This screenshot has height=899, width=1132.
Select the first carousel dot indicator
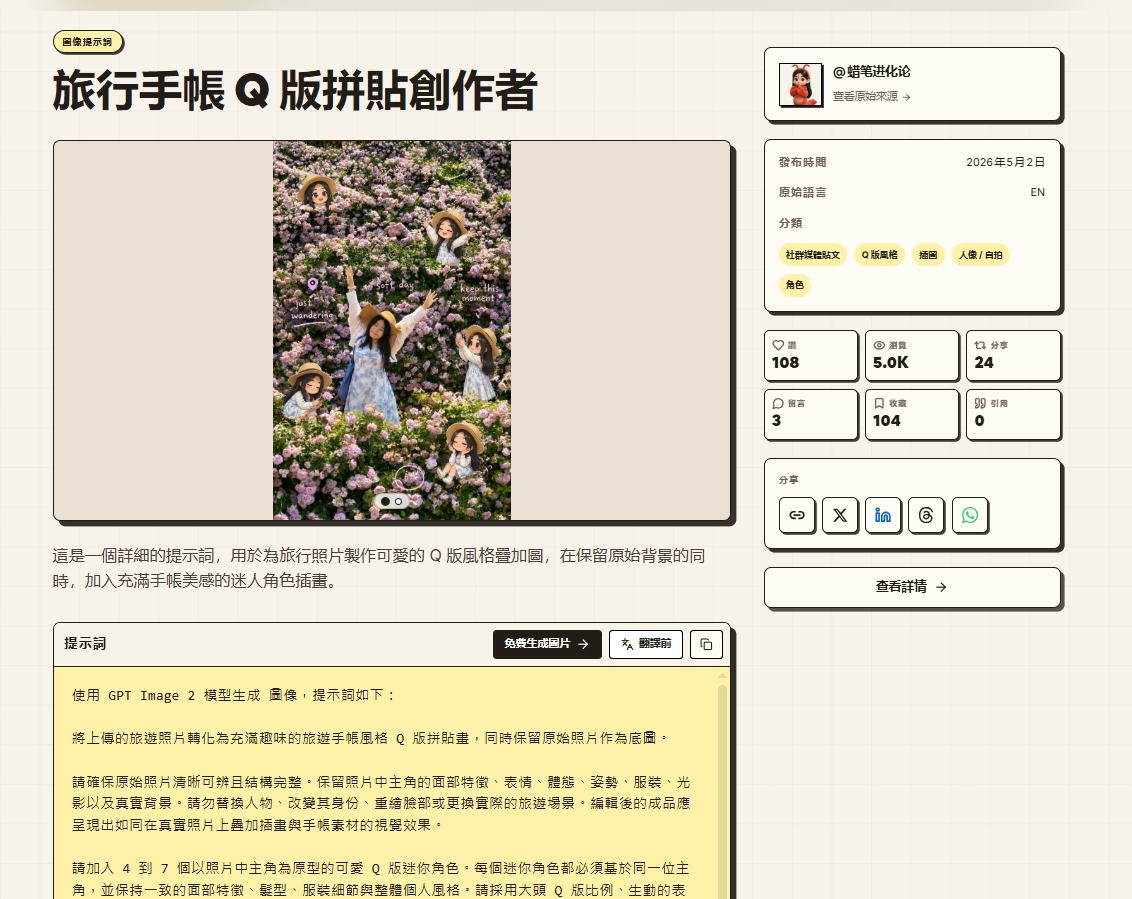point(386,501)
